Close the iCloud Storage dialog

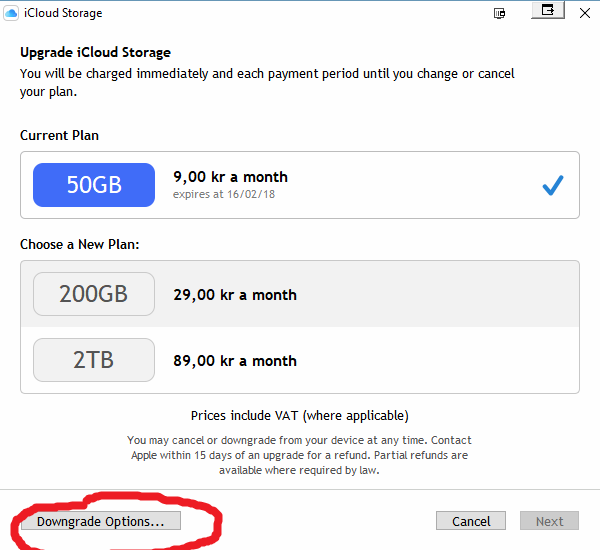pyautogui.click(x=585, y=10)
